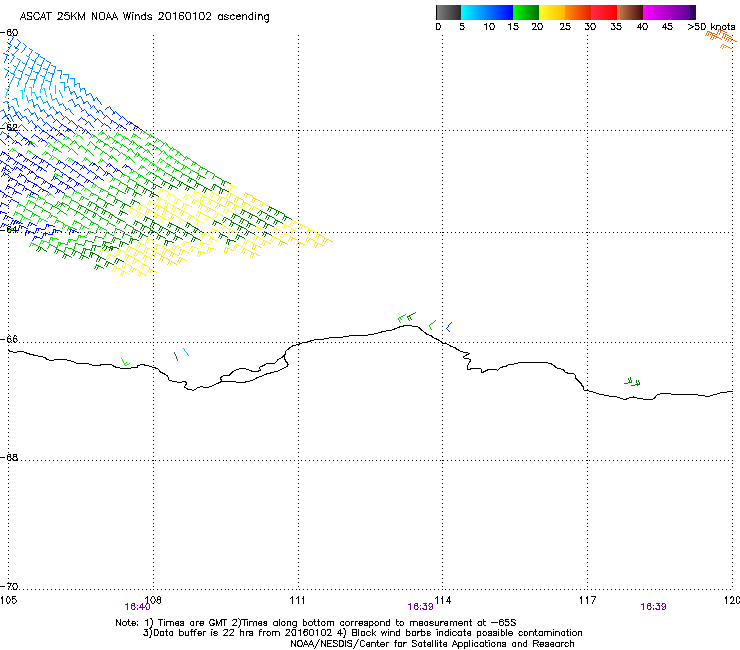Click the orange wind barbs at top right corner

[x=721, y=38]
